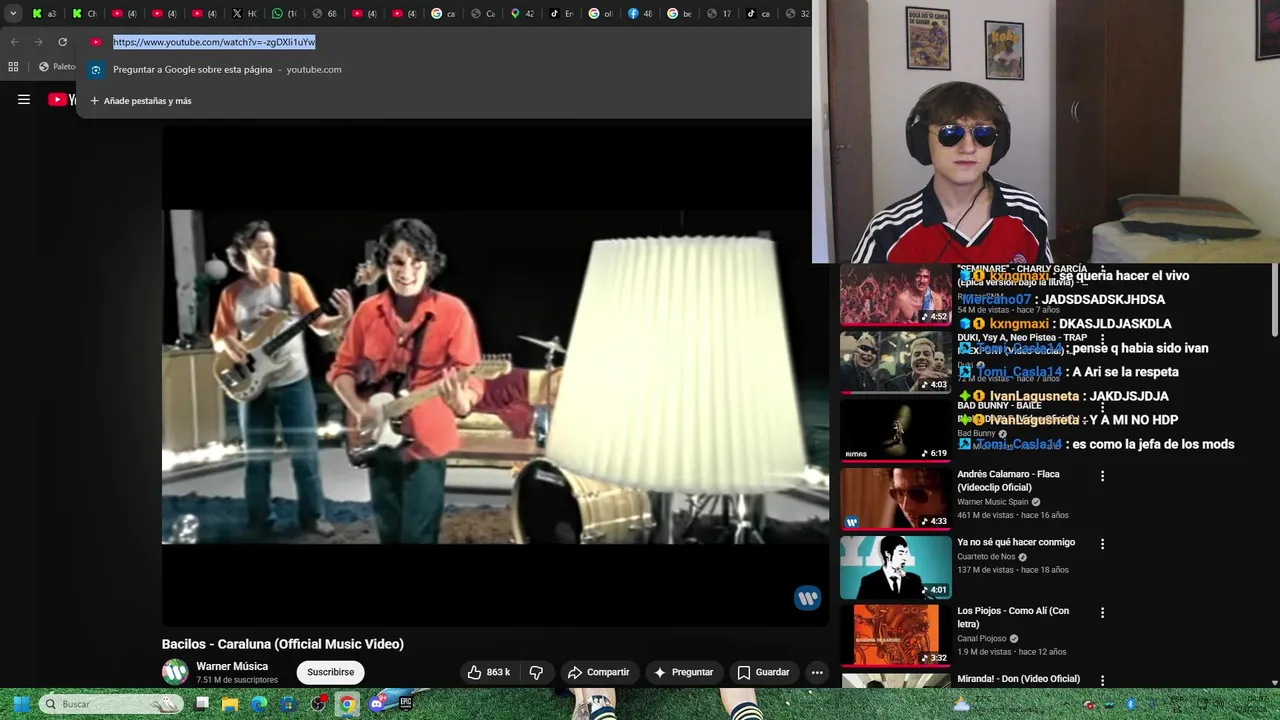Open Epic Games Launcher from the taskbar

405,704
